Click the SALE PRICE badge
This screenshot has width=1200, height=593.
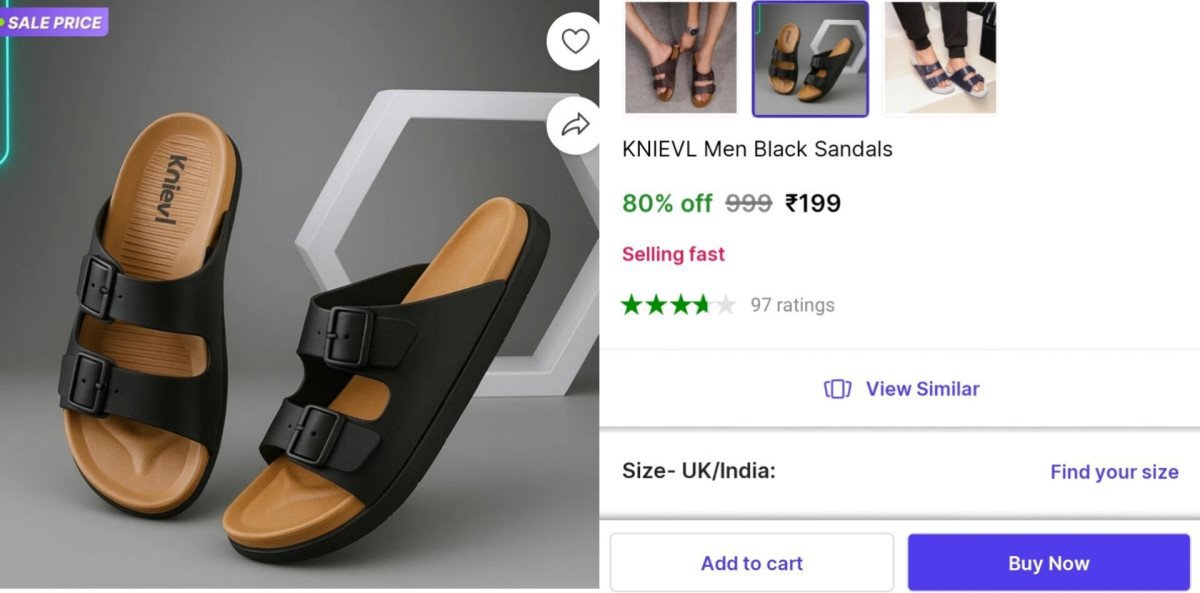pyautogui.click(x=54, y=22)
